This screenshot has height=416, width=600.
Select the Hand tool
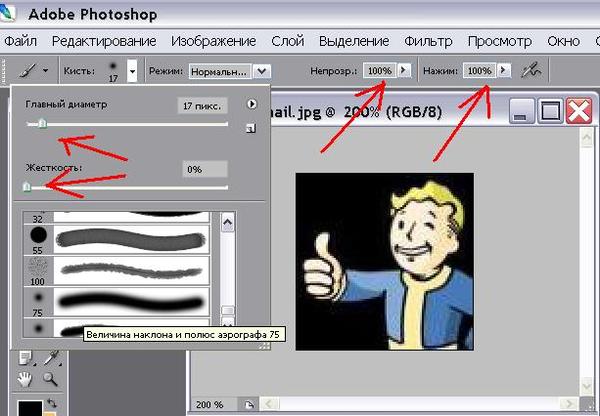(25, 379)
